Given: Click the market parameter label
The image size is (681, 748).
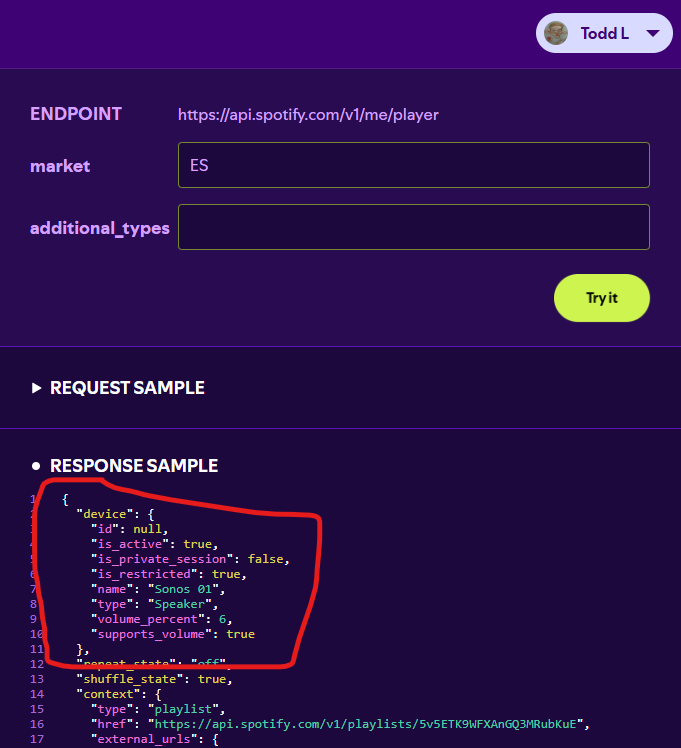Looking at the screenshot, I should coord(60,165).
